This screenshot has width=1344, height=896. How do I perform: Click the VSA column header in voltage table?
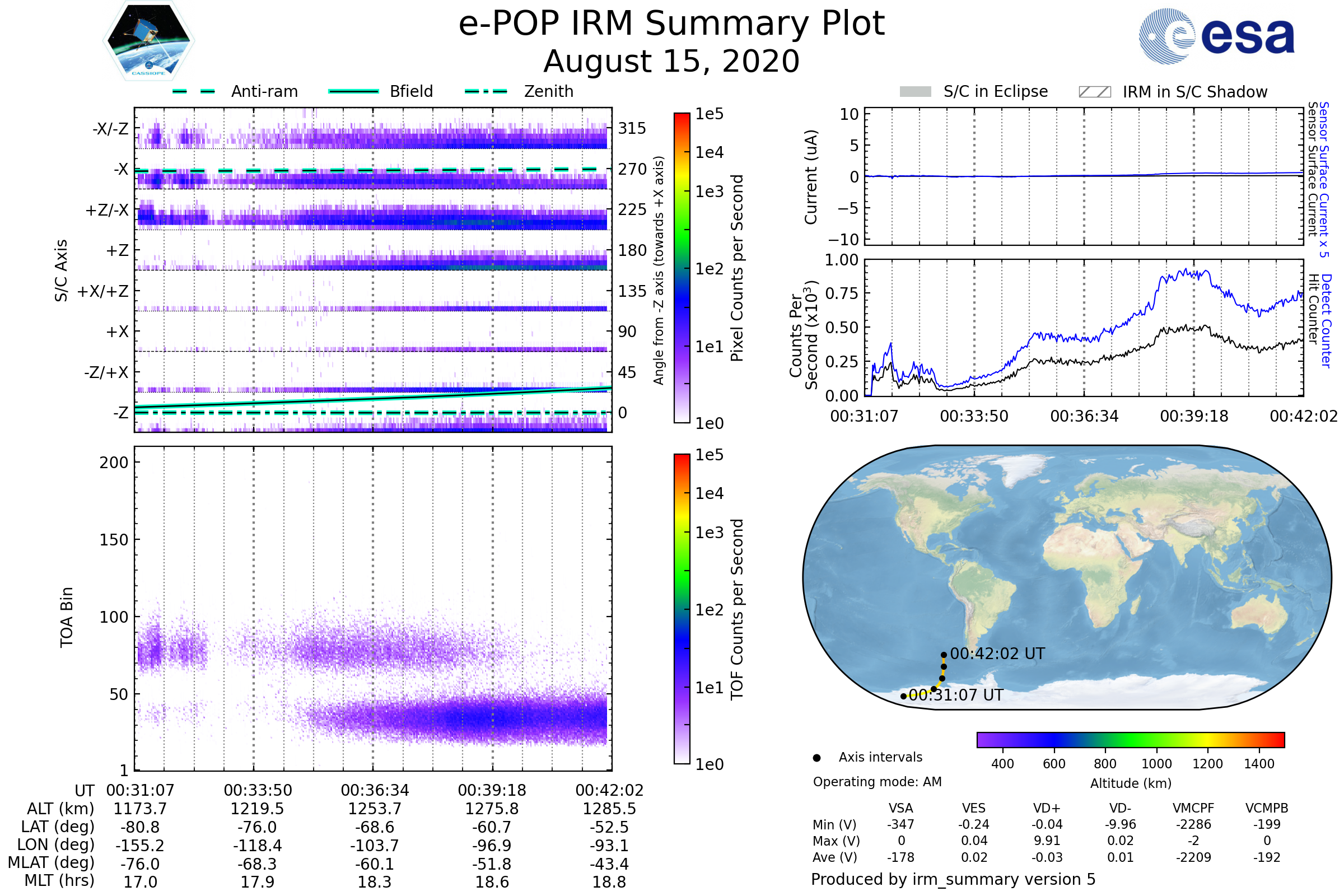(901, 809)
